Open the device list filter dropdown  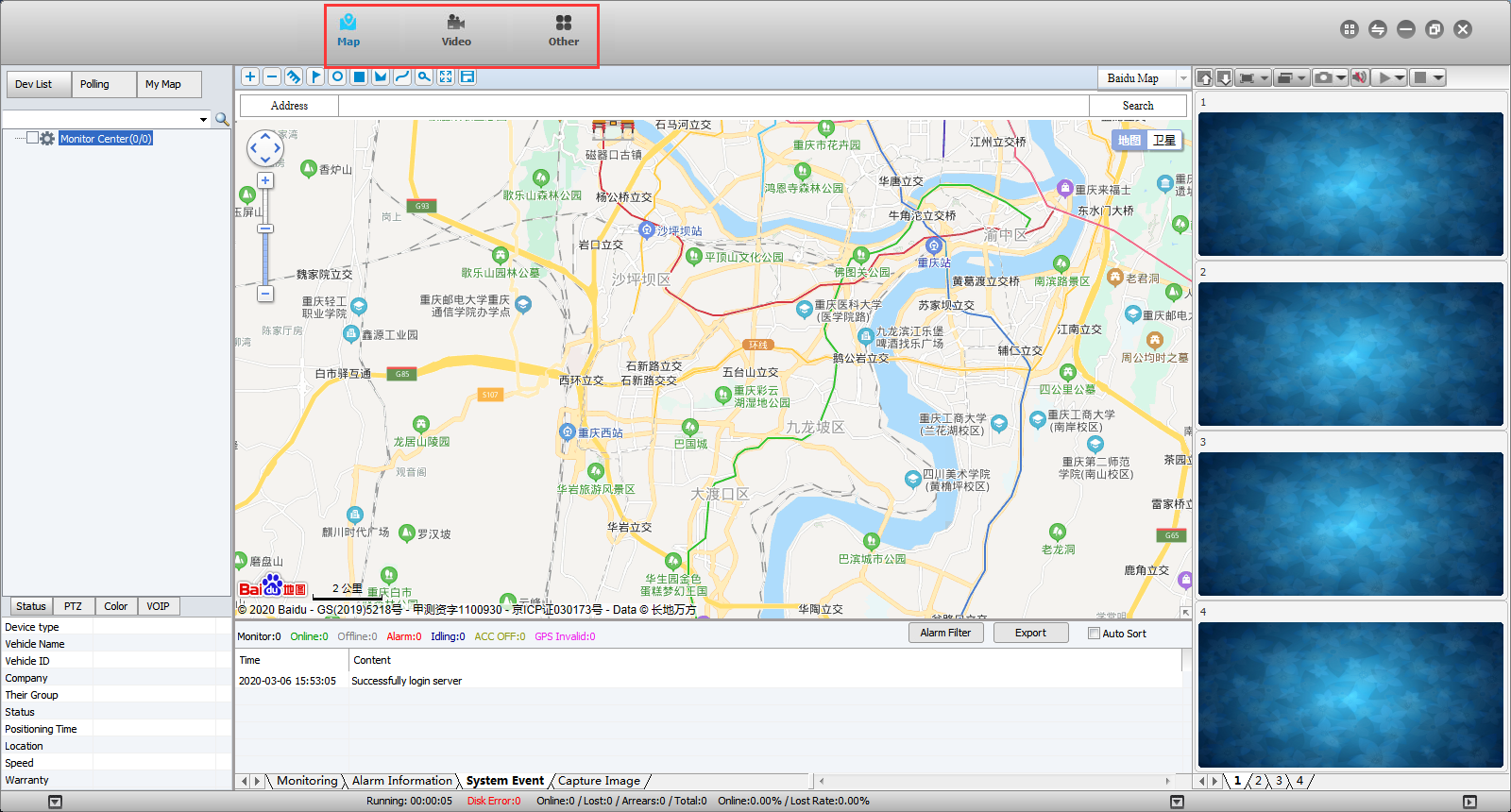pyautogui.click(x=203, y=120)
